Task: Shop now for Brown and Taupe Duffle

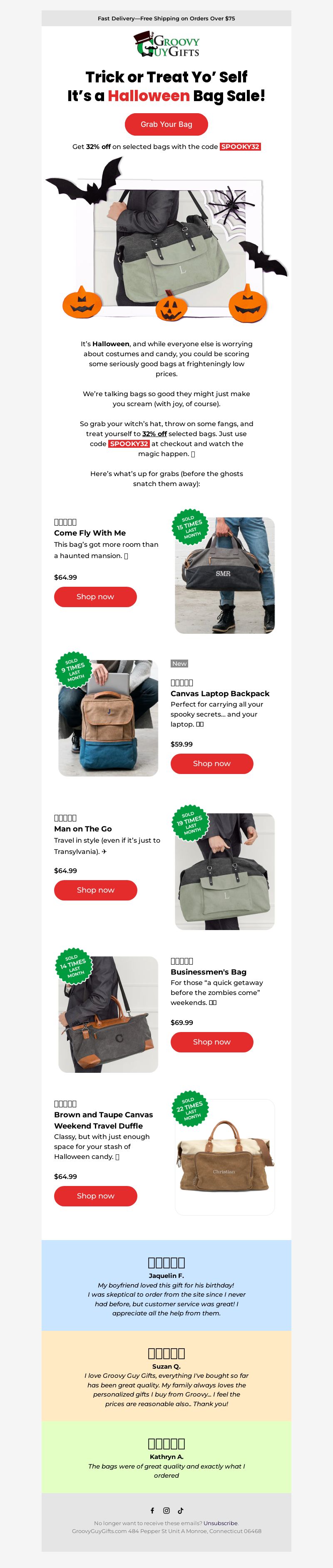Action: point(96,1196)
